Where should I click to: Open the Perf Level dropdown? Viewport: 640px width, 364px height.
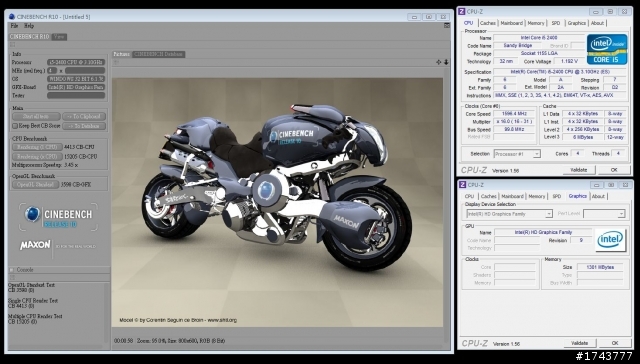point(604,214)
